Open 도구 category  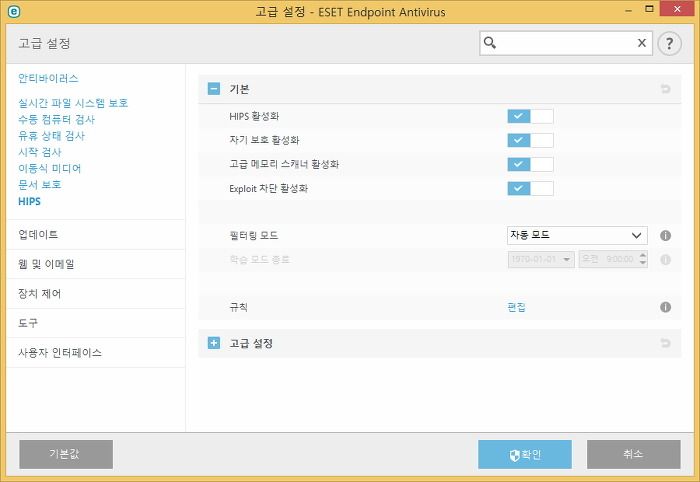pos(96,323)
